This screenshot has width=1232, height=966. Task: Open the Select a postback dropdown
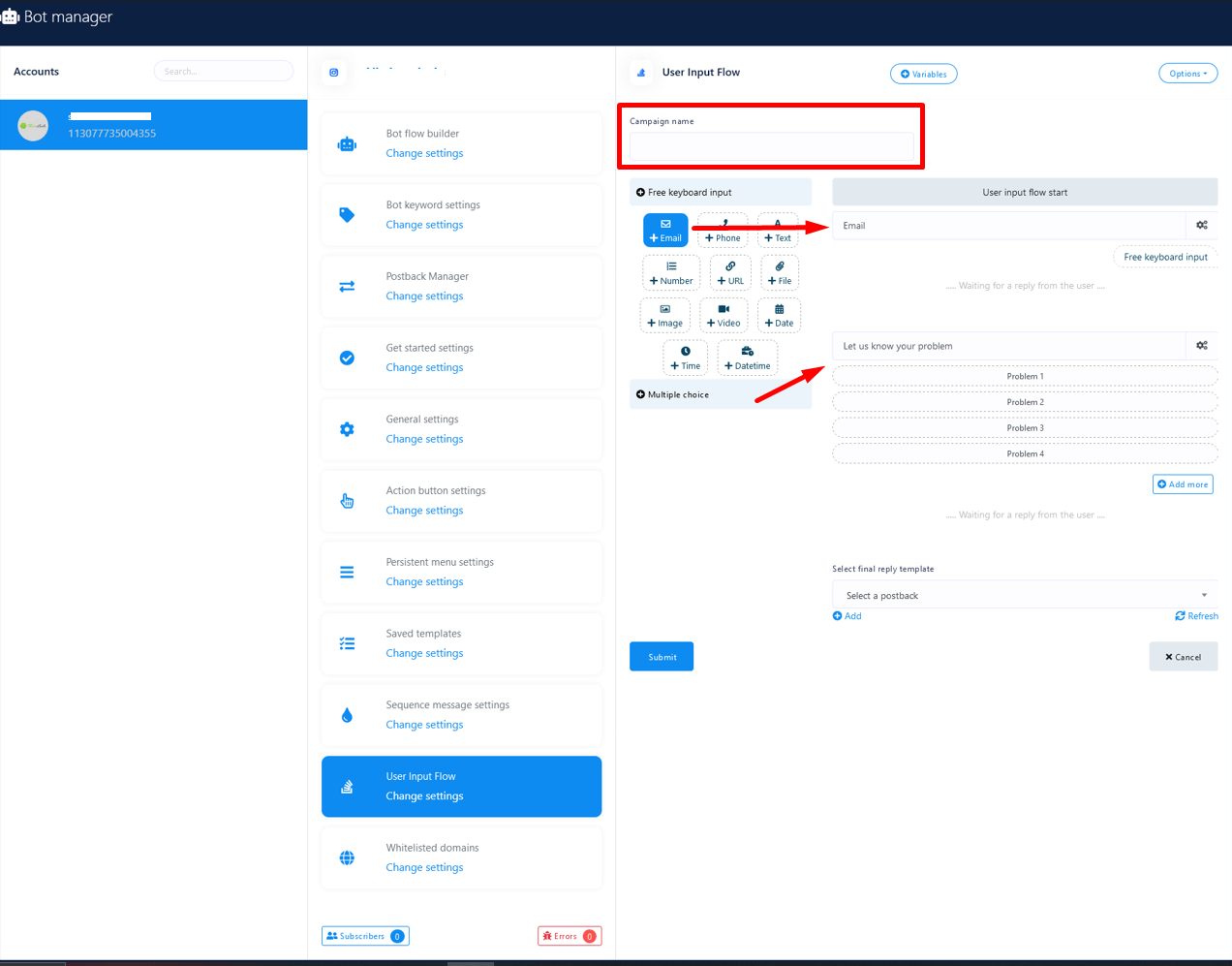tap(1024, 595)
